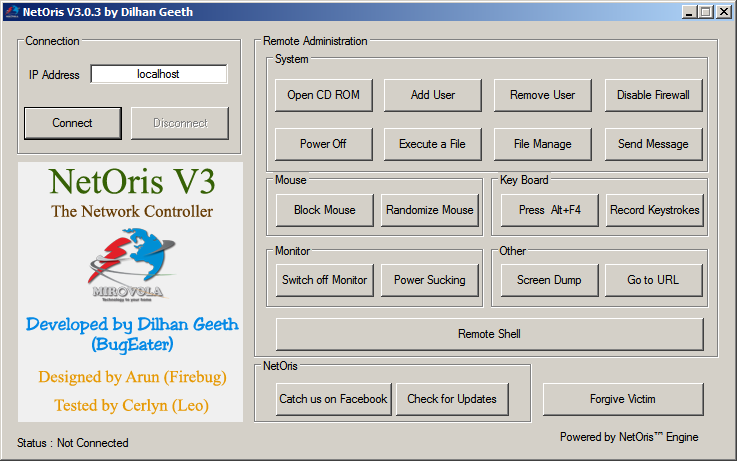Select the Add User button
The image size is (737, 461).
pos(432,95)
